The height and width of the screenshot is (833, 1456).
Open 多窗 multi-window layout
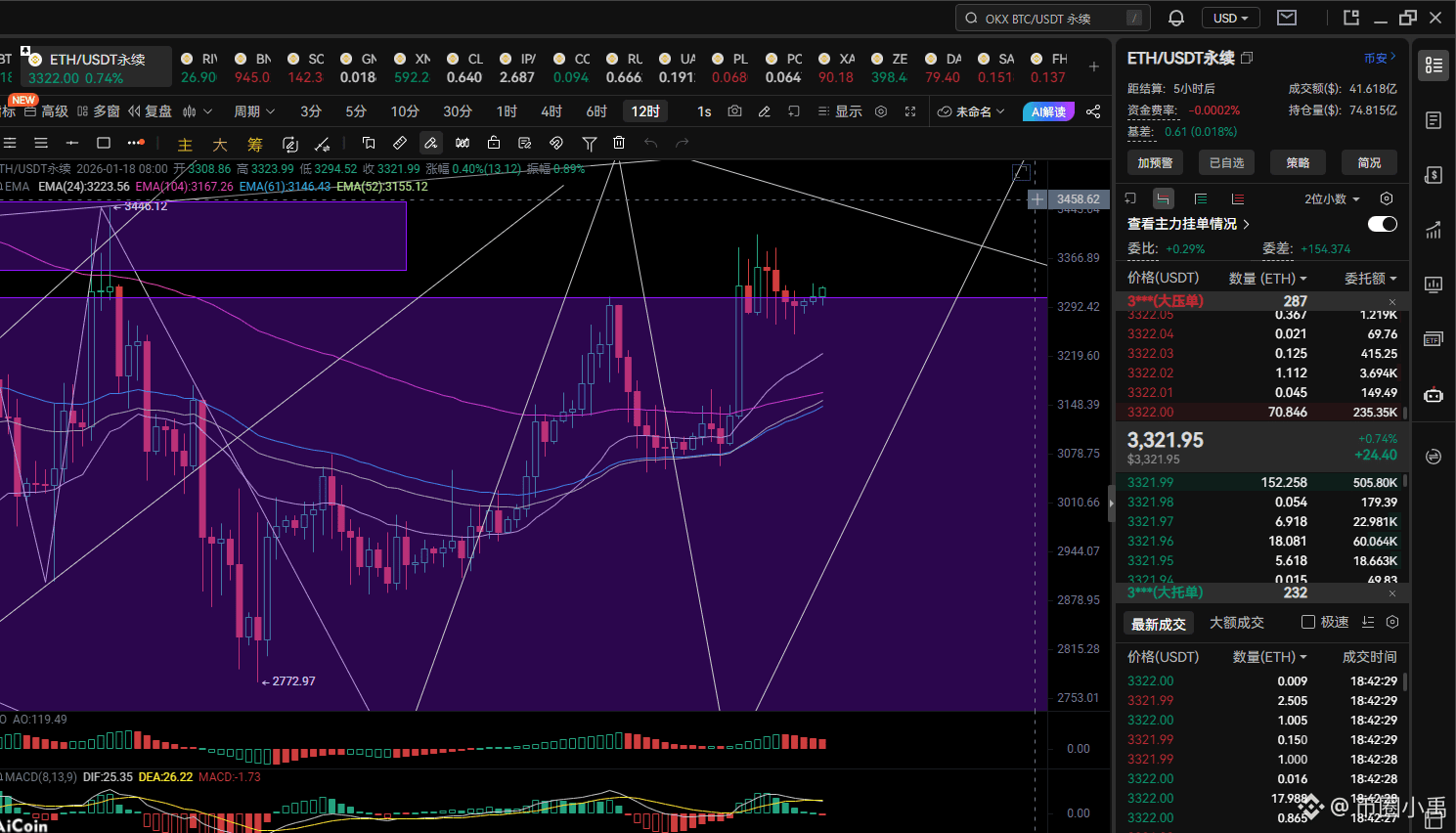pos(99,111)
